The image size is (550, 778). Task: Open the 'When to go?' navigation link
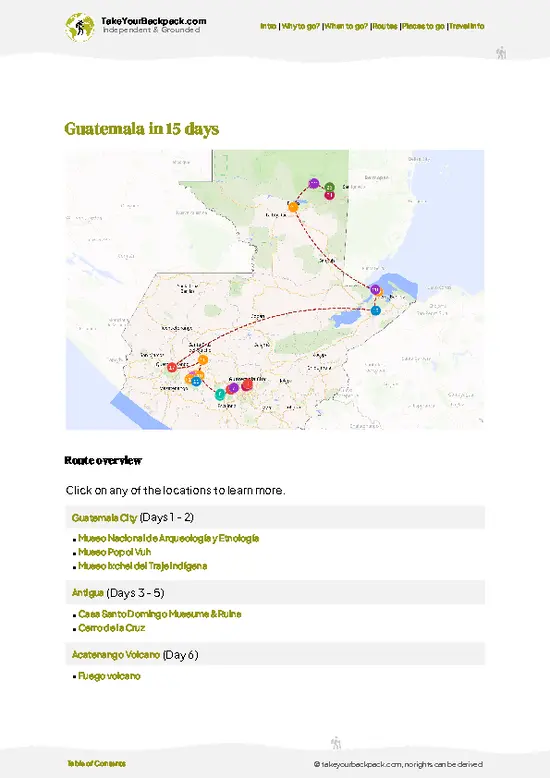click(x=346, y=26)
